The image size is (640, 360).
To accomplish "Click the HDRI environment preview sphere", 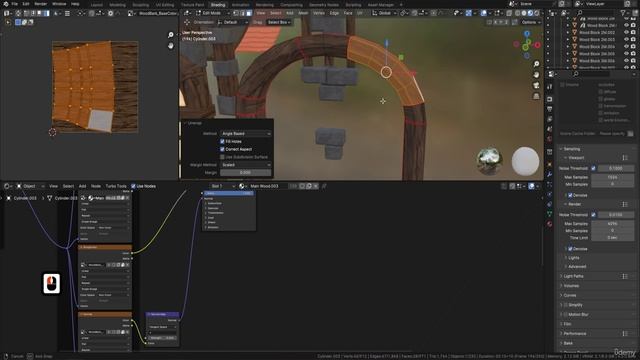I will (490, 161).
